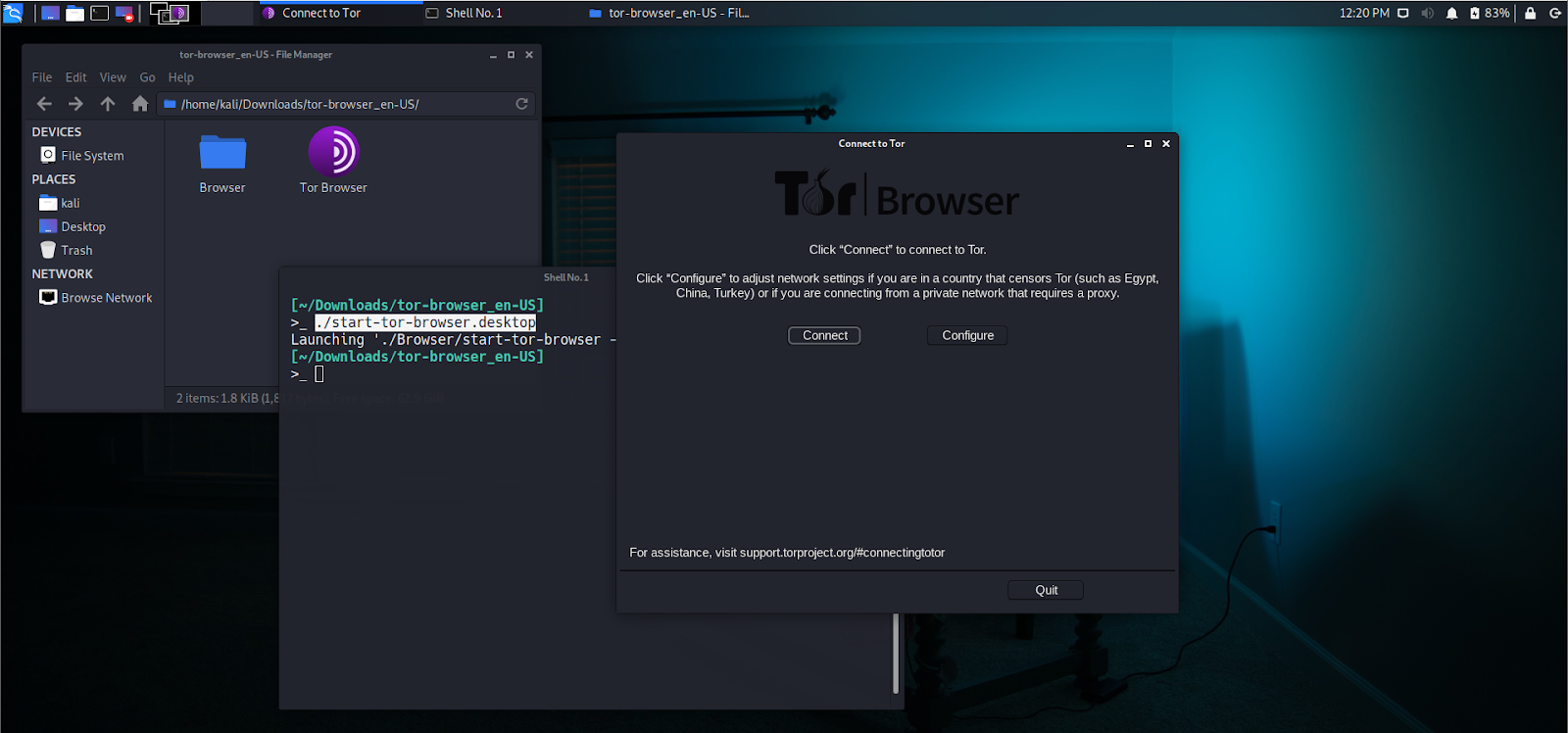This screenshot has width=1568, height=733.
Task: Click the highlighted ./start-tor-browser.desktop command in the terminal
Action: 425,322
